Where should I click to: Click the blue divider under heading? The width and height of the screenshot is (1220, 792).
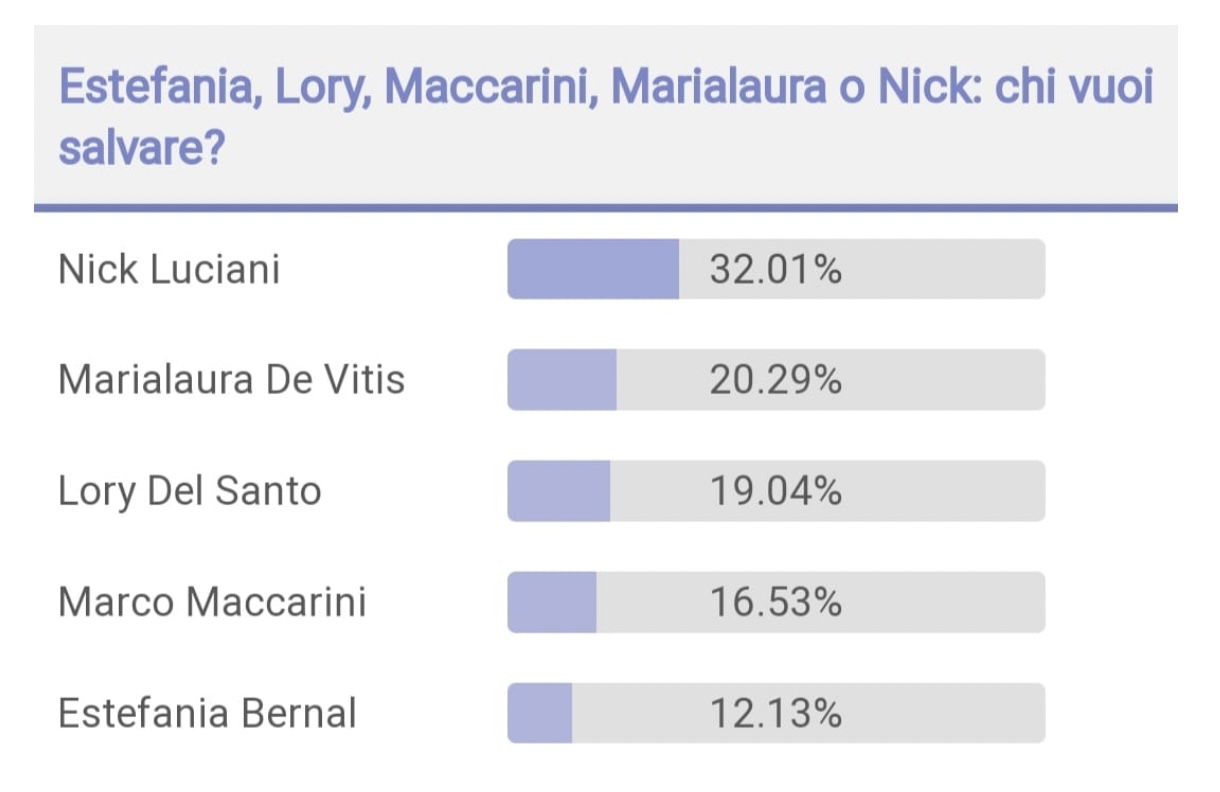(x=606, y=208)
